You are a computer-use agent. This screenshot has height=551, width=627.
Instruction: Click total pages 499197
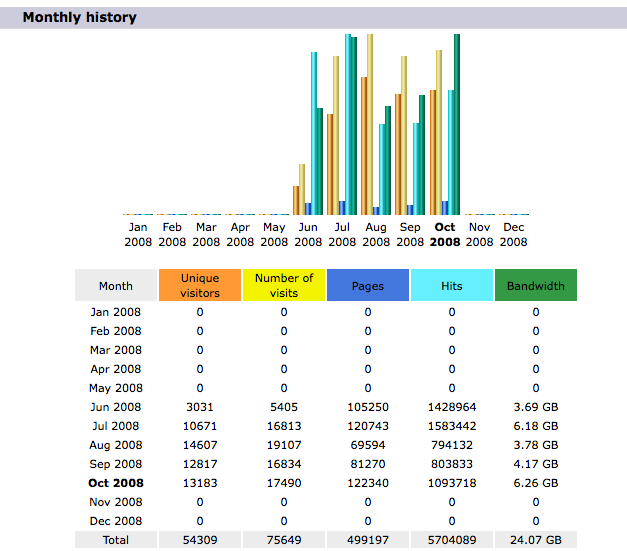pyautogui.click(x=368, y=540)
